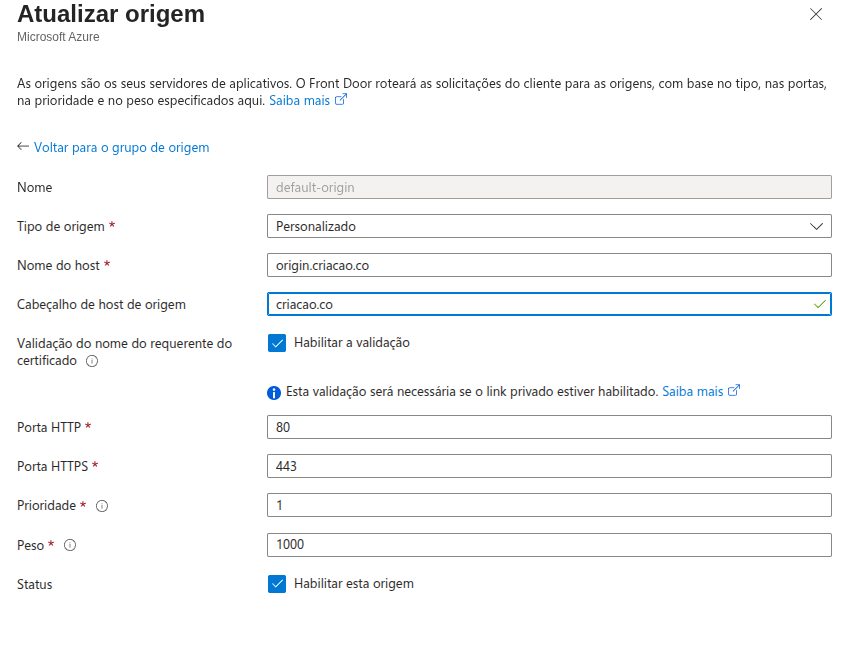Viewport: 842px width, 652px height.
Task: Click the Peso info icon
Action: click(x=70, y=545)
